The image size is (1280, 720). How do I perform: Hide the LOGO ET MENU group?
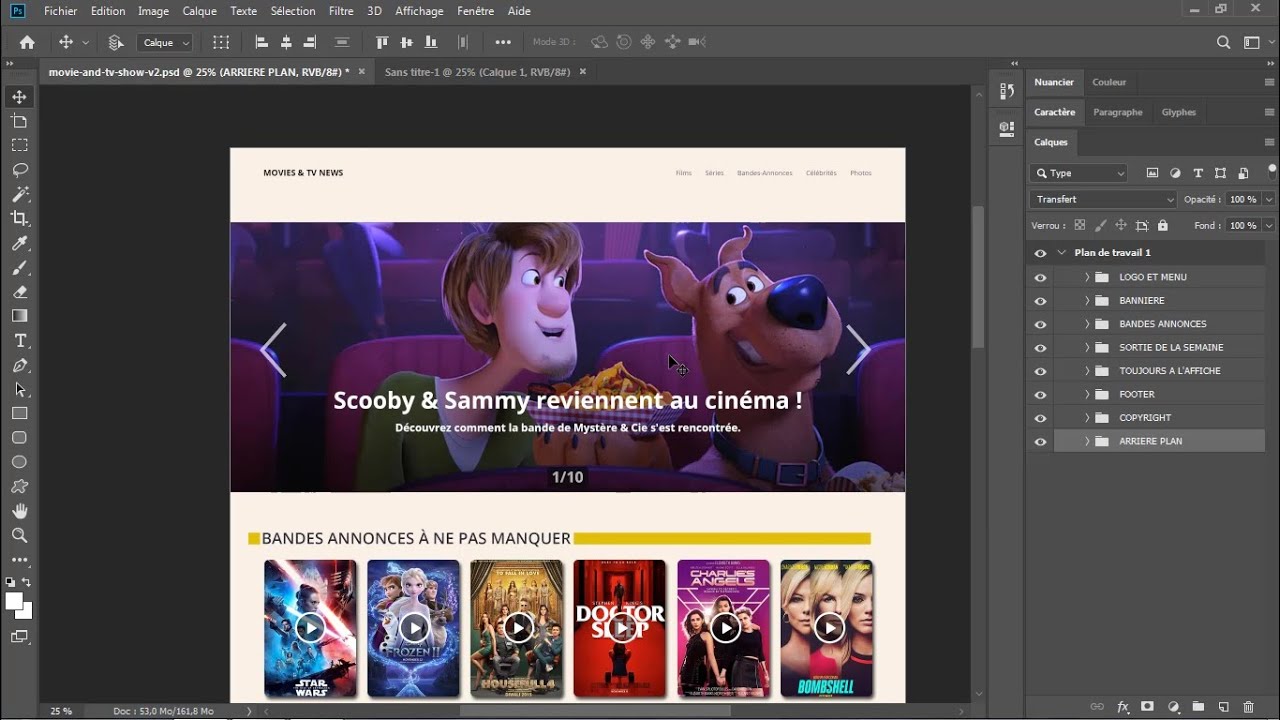[1040, 277]
